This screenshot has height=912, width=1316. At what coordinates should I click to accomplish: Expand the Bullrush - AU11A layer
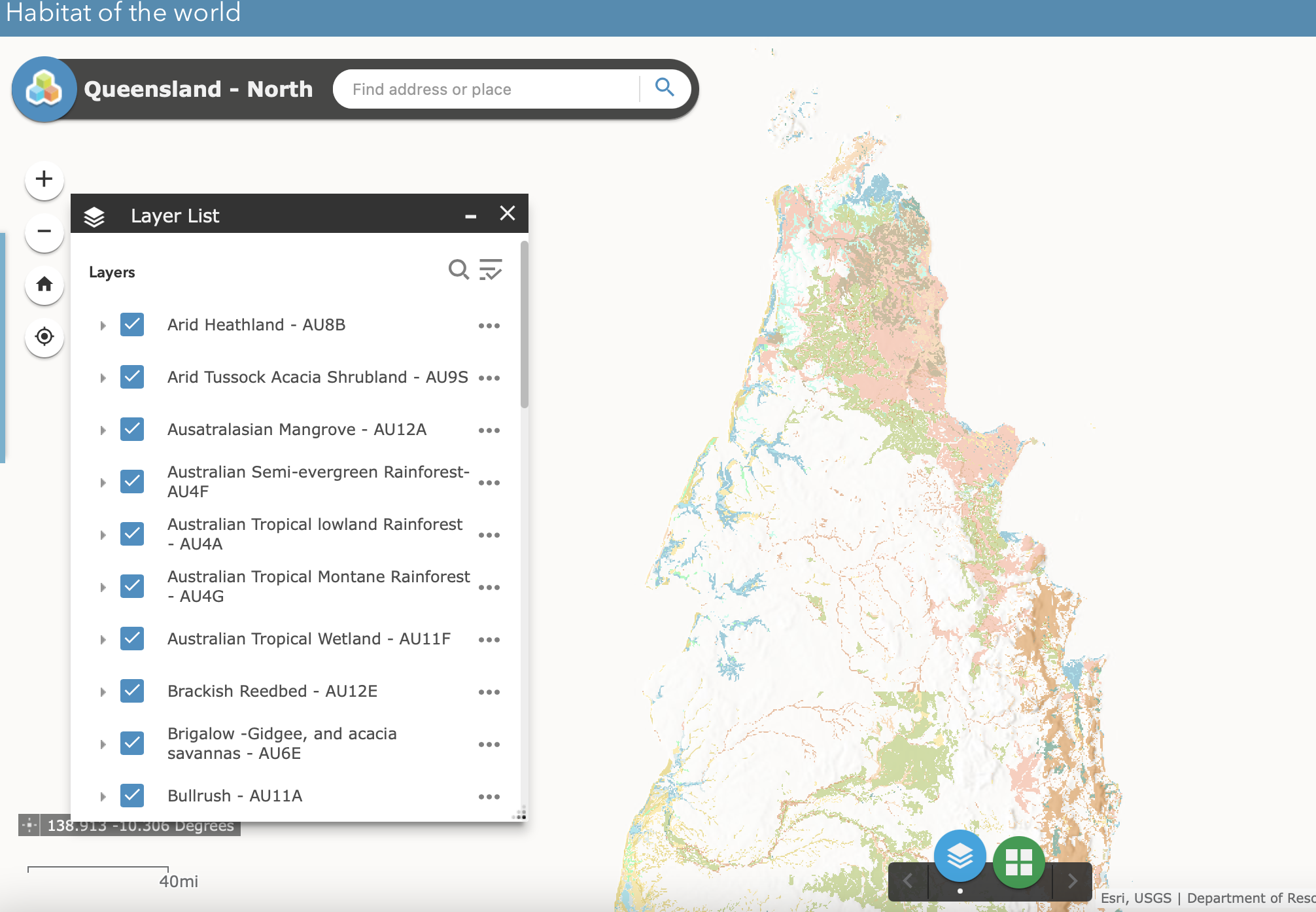click(x=103, y=796)
